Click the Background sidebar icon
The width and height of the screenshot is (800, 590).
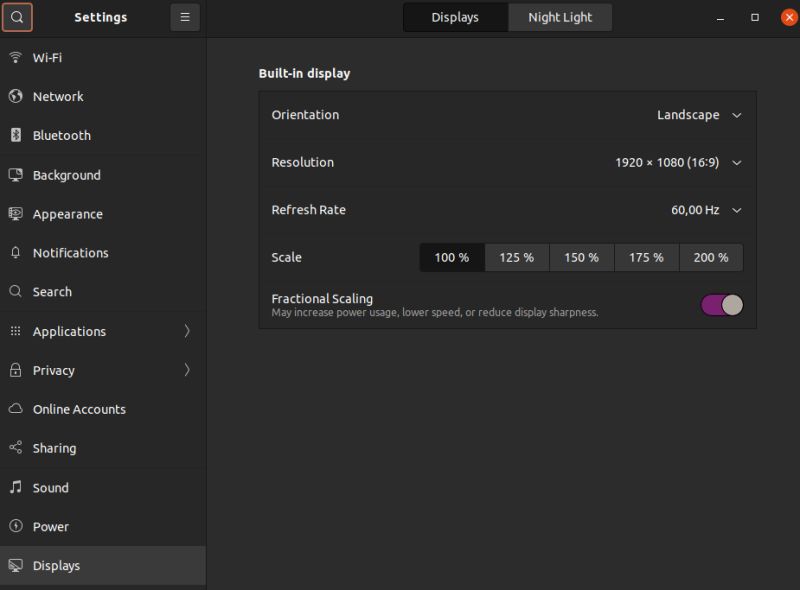tap(17, 174)
